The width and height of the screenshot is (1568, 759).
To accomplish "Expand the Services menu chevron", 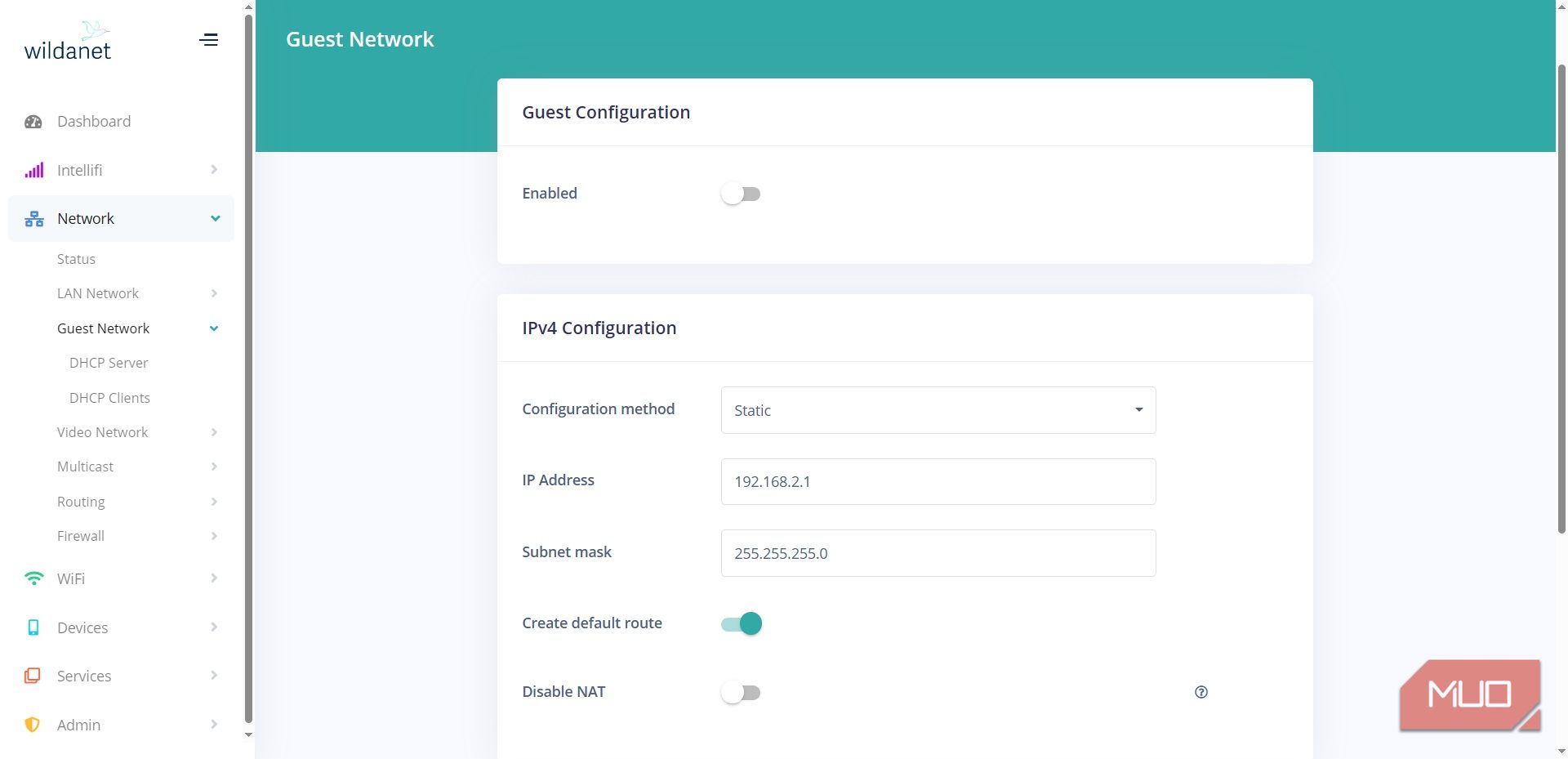I will 214,676.
